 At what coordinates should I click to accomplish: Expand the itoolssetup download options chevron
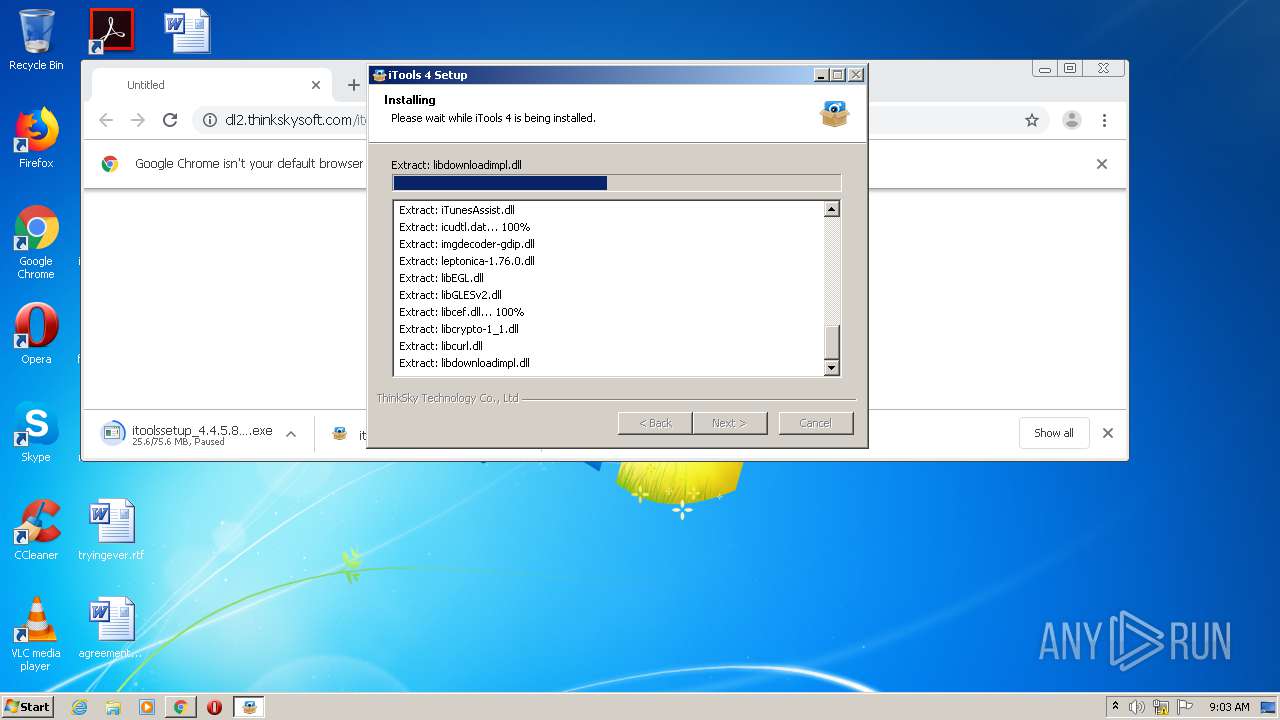[x=291, y=434]
